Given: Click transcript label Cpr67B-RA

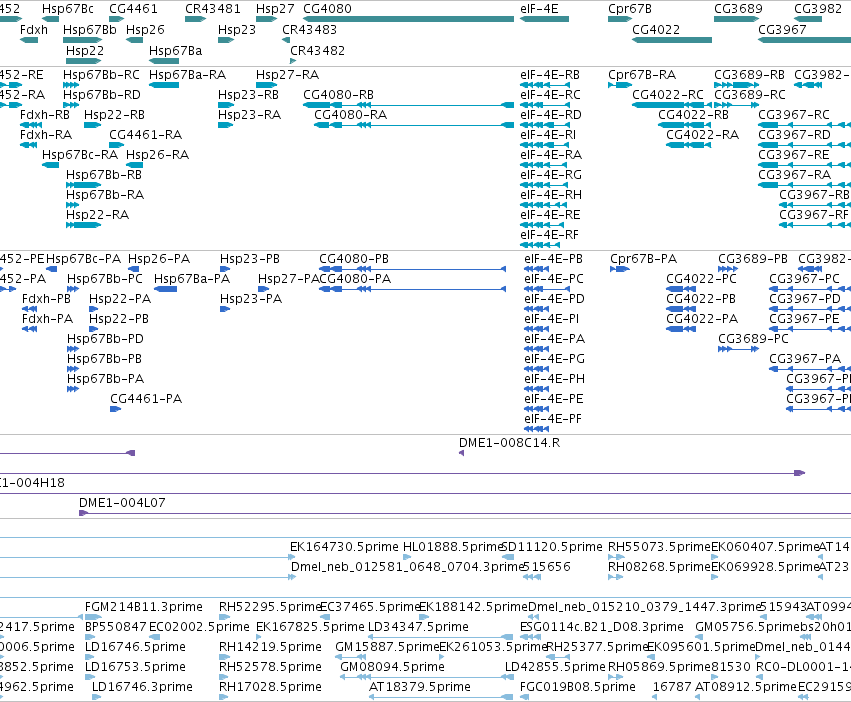Looking at the screenshot, I should [642, 75].
